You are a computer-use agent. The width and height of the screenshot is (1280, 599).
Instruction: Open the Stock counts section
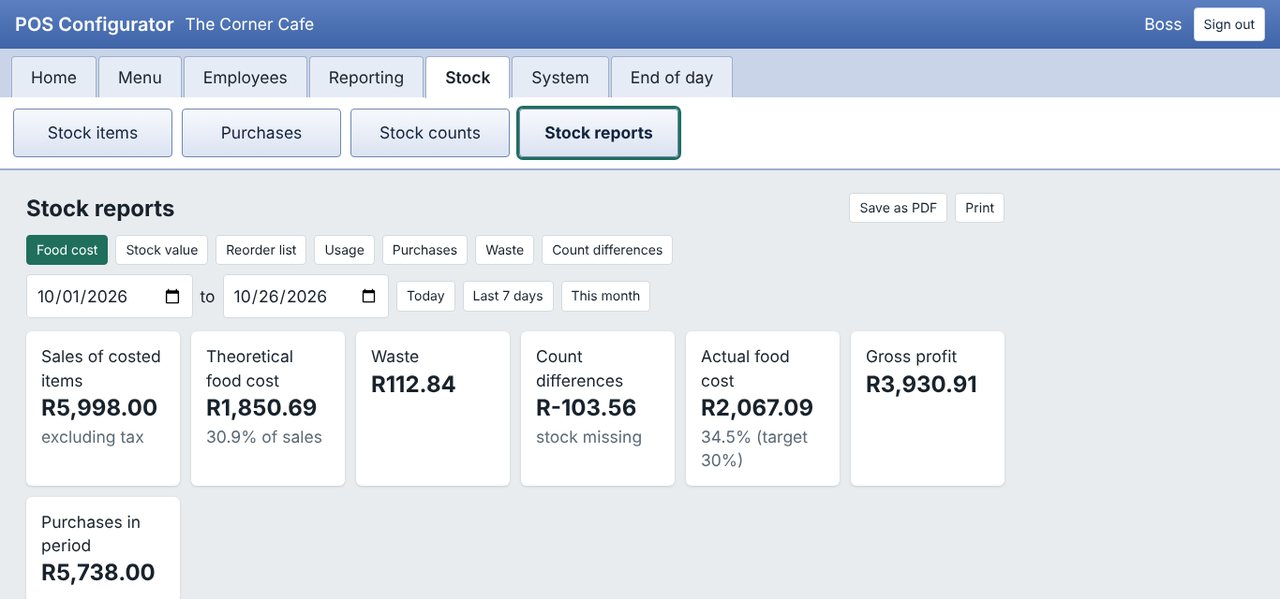tap(430, 133)
